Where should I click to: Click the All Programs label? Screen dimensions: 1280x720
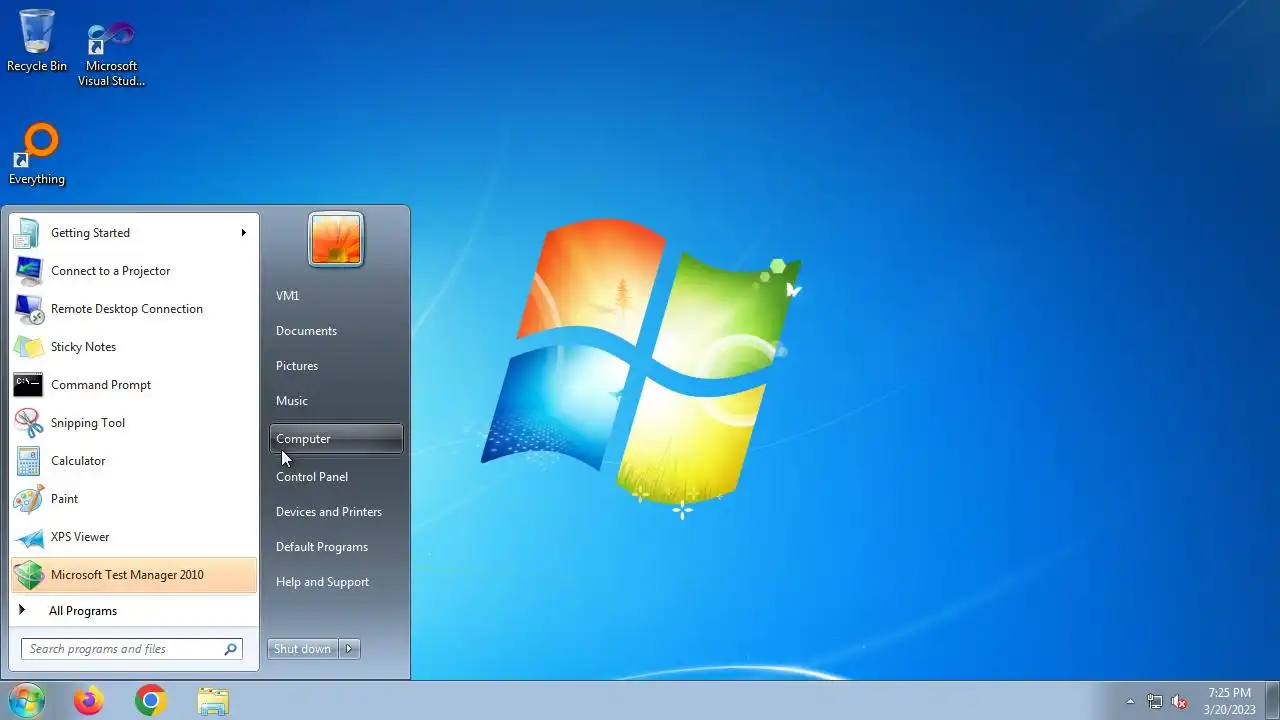coord(83,611)
